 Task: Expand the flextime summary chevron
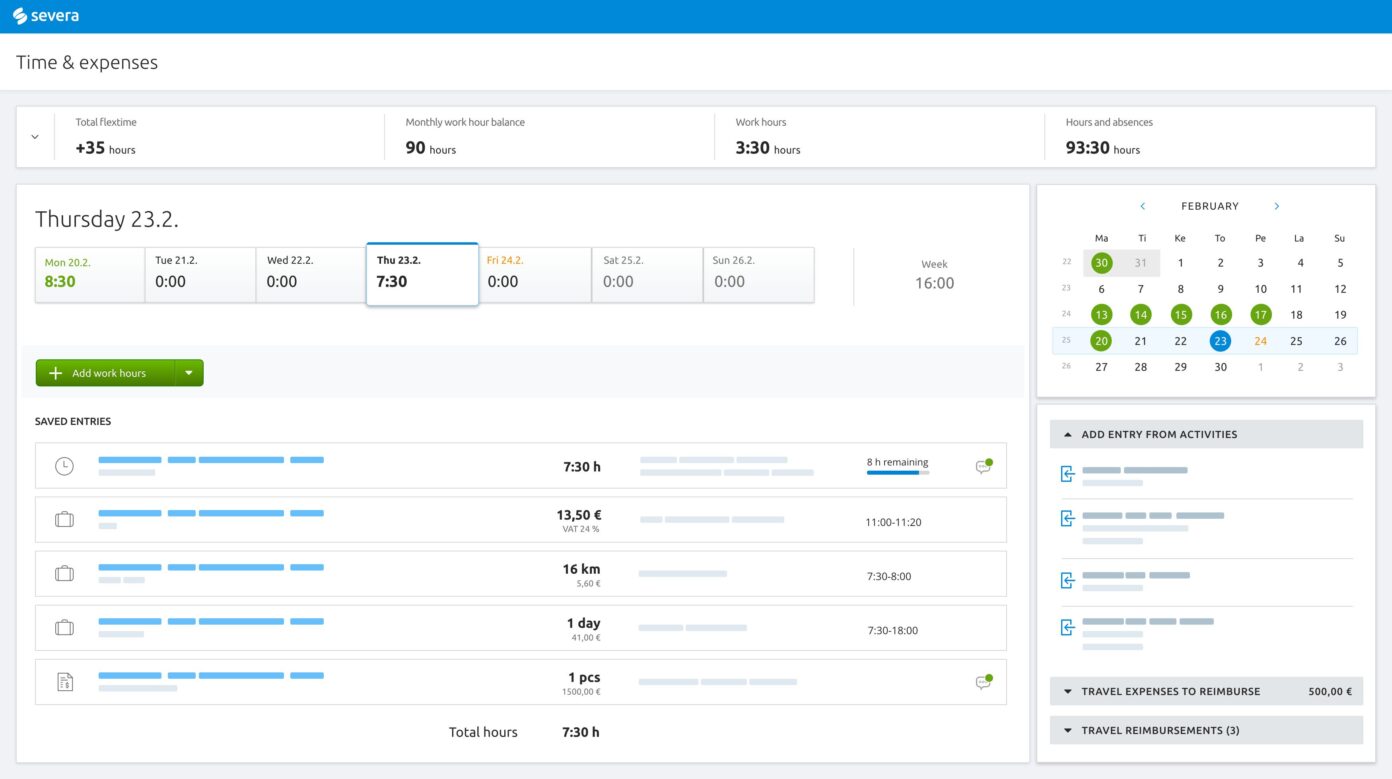(x=35, y=137)
